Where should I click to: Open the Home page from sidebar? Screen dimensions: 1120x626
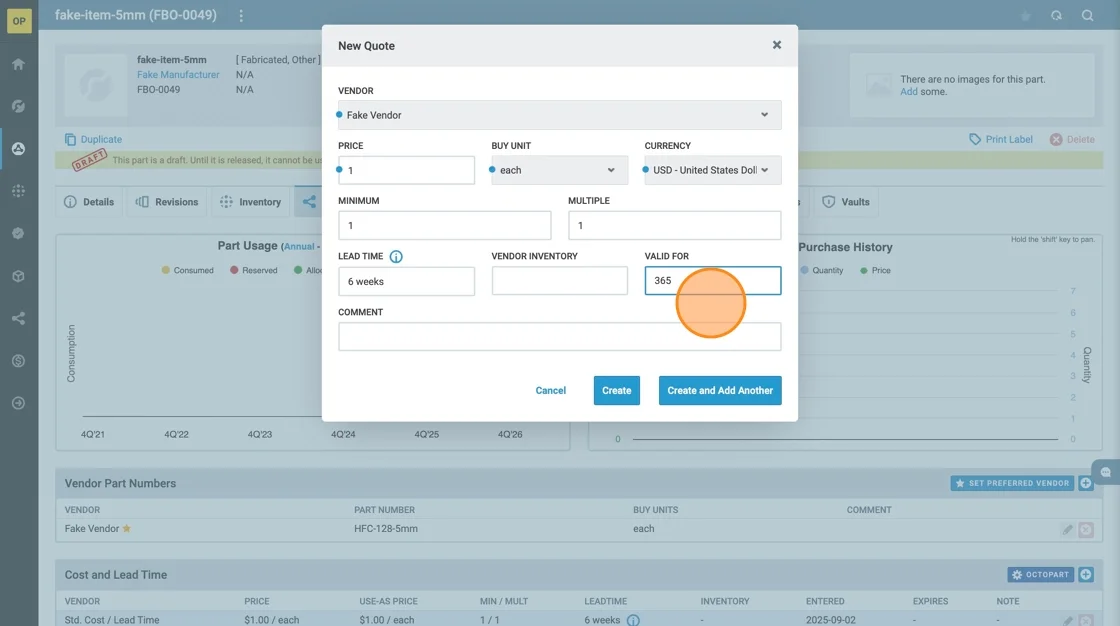click(x=18, y=64)
